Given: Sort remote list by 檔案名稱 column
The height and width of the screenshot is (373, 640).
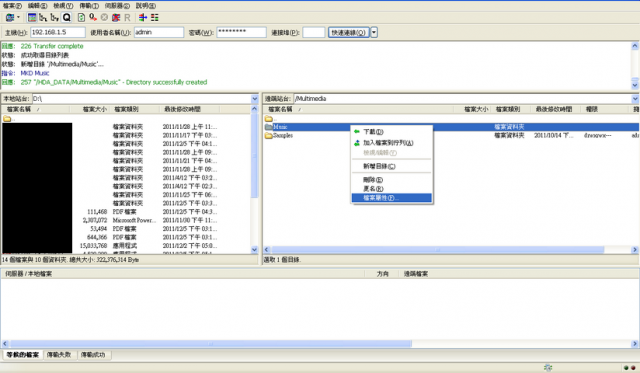Looking at the screenshot, I should [x=358, y=109].
